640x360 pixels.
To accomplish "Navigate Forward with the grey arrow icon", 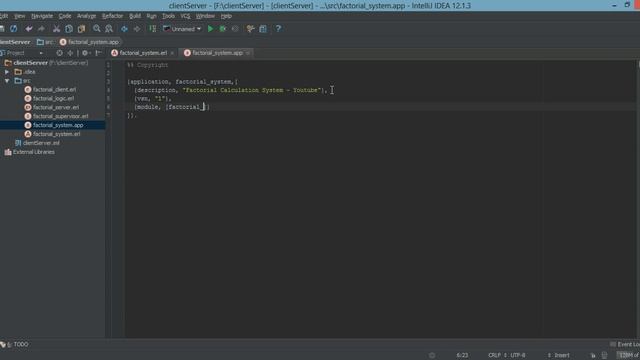I will coord(137,29).
